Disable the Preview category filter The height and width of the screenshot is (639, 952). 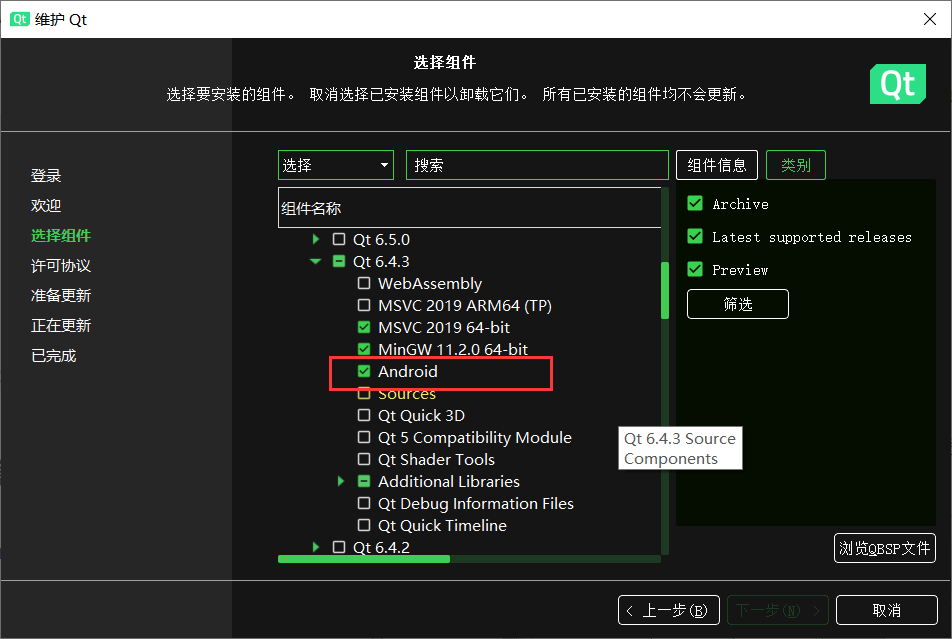click(695, 269)
